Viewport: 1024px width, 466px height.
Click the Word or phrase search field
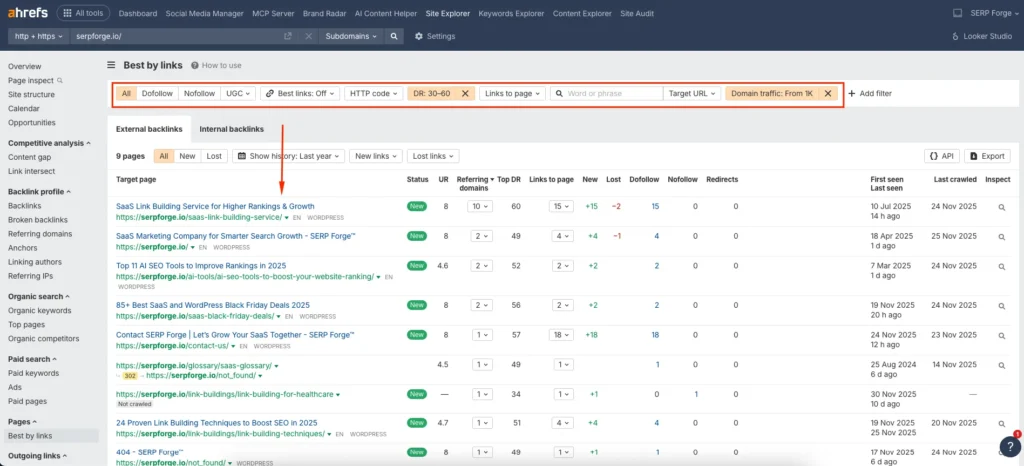point(607,93)
